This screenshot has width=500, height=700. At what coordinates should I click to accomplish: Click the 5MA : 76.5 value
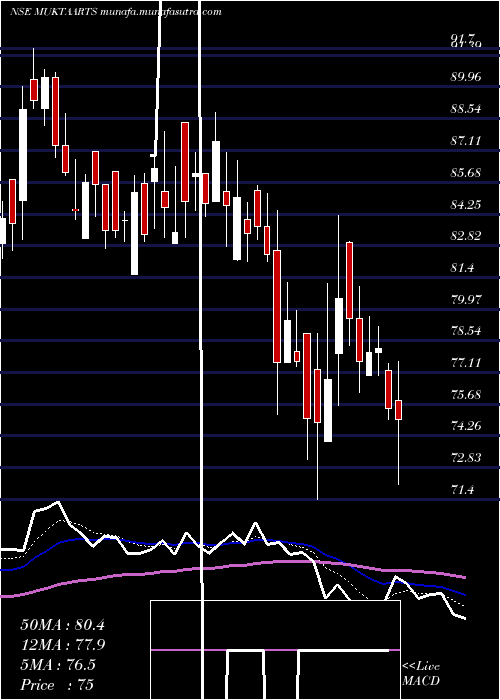click(58, 665)
